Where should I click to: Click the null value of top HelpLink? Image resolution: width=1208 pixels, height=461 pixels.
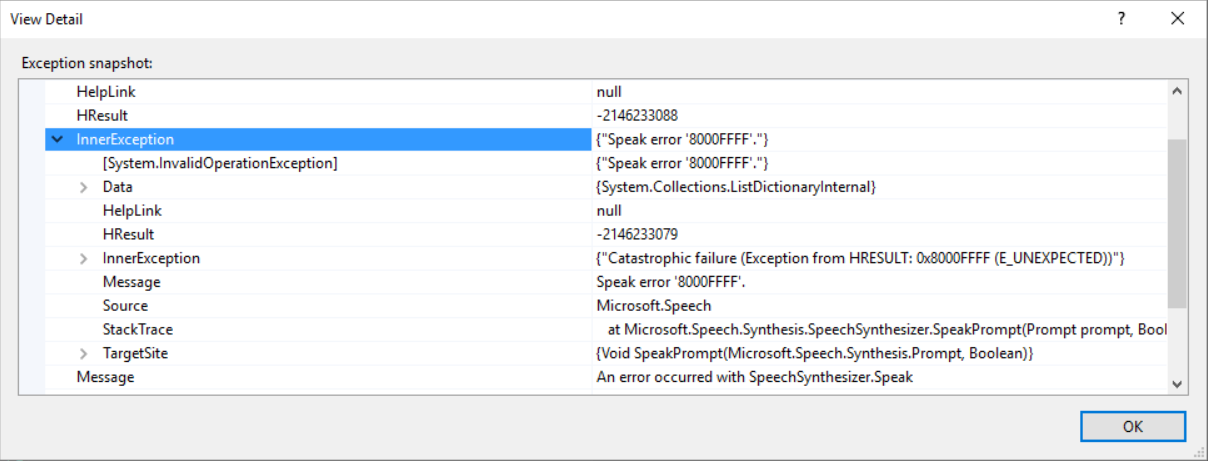coord(609,92)
